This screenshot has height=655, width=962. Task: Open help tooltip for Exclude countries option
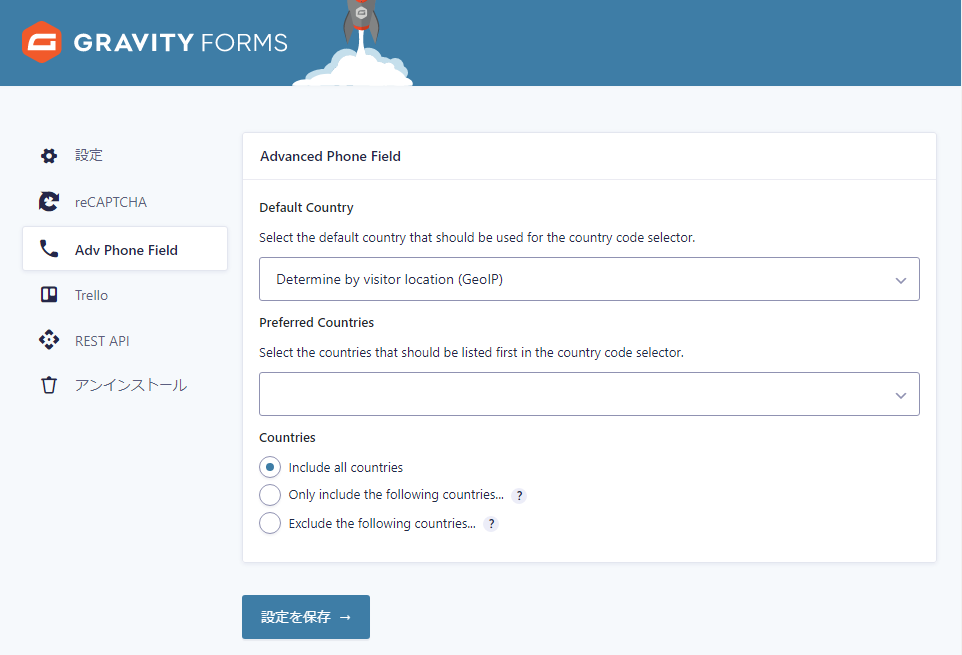pyautogui.click(x=491, y=523)
